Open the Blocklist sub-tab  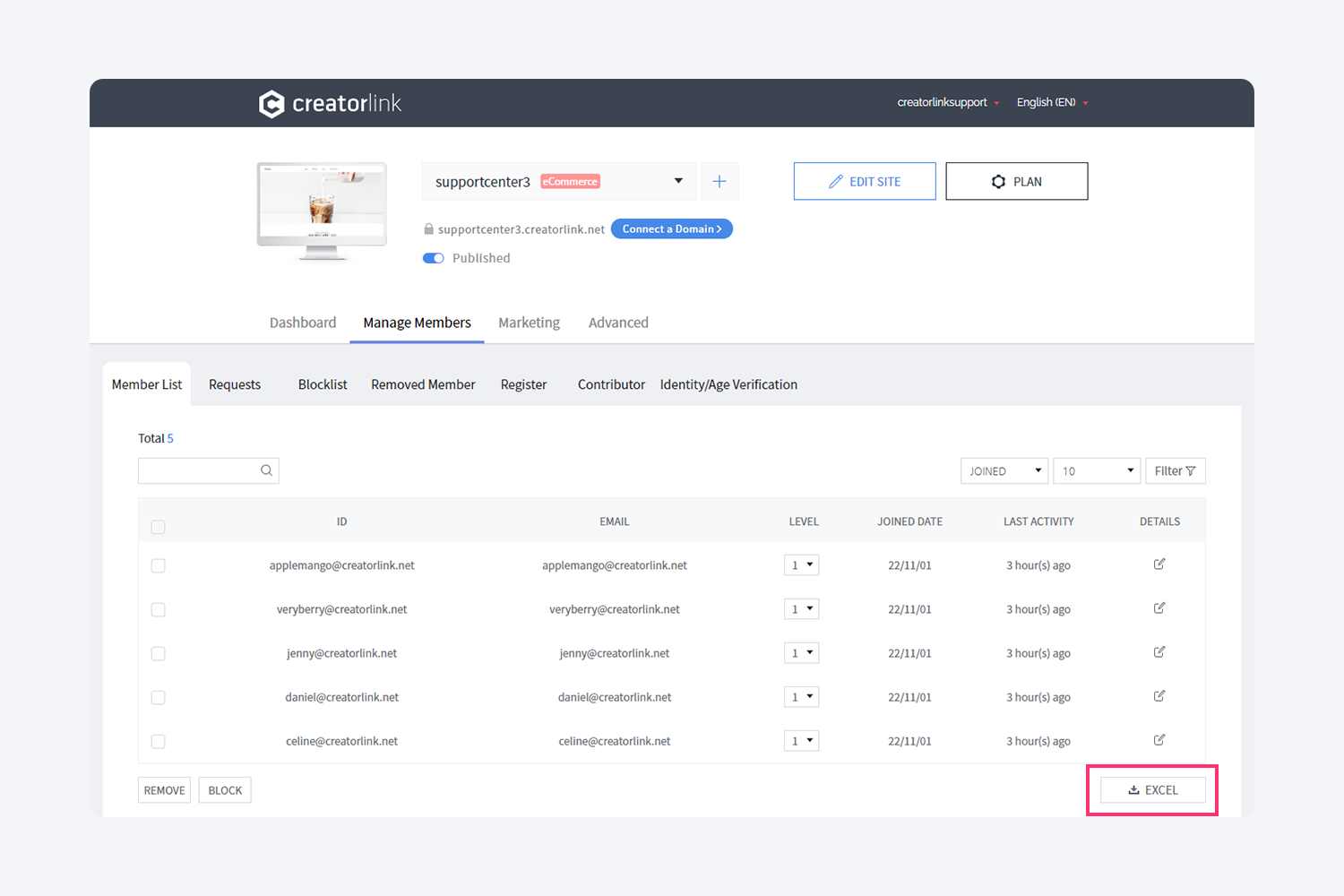[x=323, y=384]
